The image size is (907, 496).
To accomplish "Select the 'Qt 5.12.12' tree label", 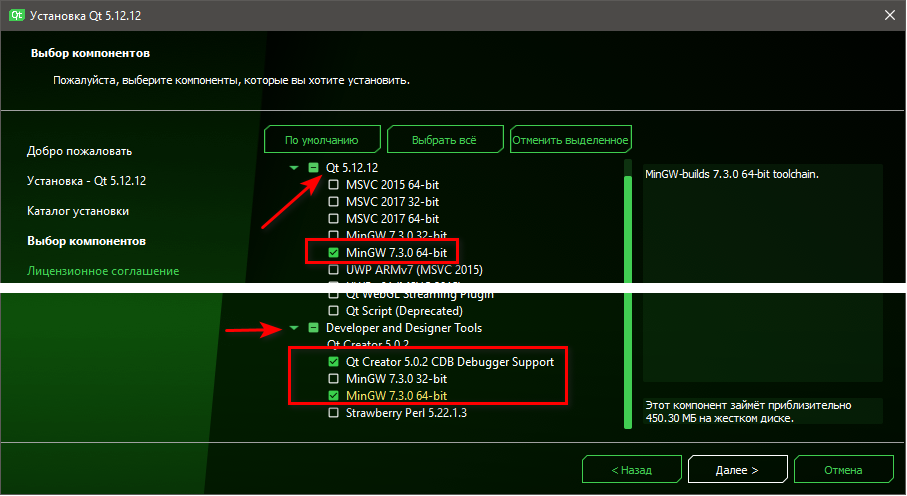I will (352, 168).
